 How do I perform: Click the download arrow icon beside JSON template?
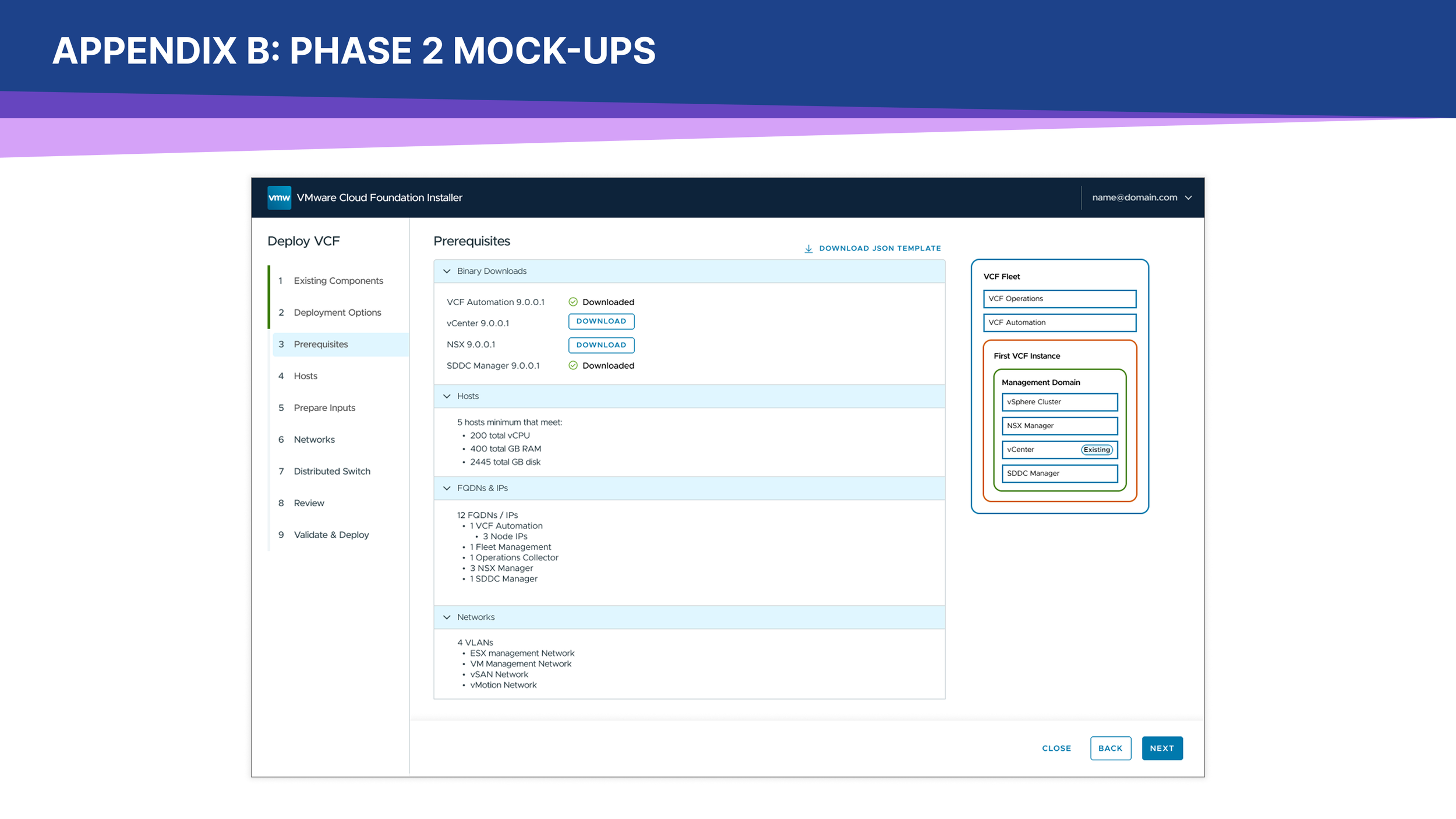pos(808,249)
